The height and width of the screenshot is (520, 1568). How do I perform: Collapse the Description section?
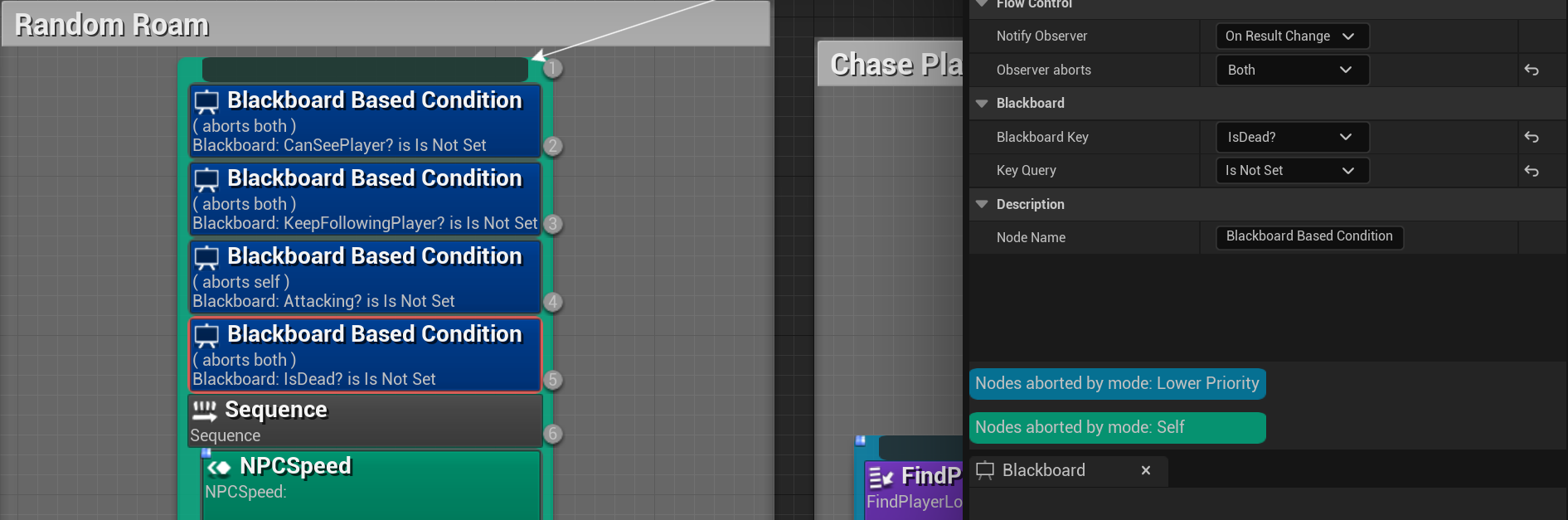pos(982,204)
